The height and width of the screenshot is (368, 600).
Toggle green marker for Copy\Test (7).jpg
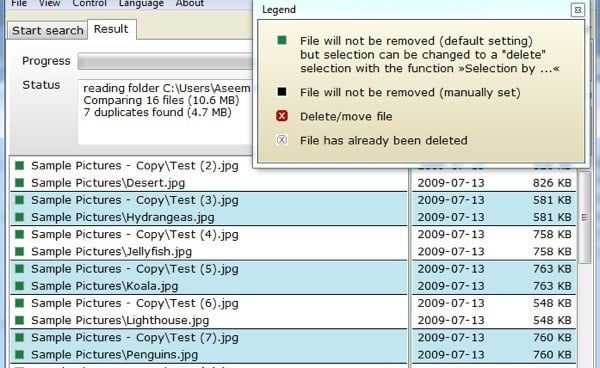pos(19,338)
